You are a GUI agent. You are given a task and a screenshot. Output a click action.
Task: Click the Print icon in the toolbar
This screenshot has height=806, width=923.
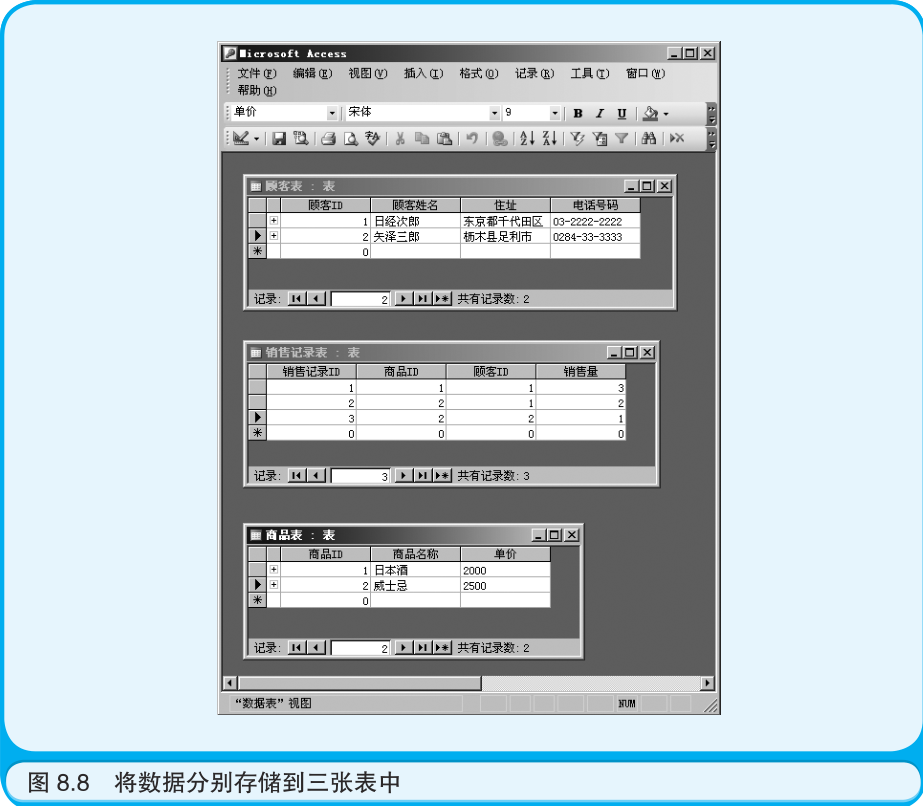pyautogui.click(x=328, y=138)
